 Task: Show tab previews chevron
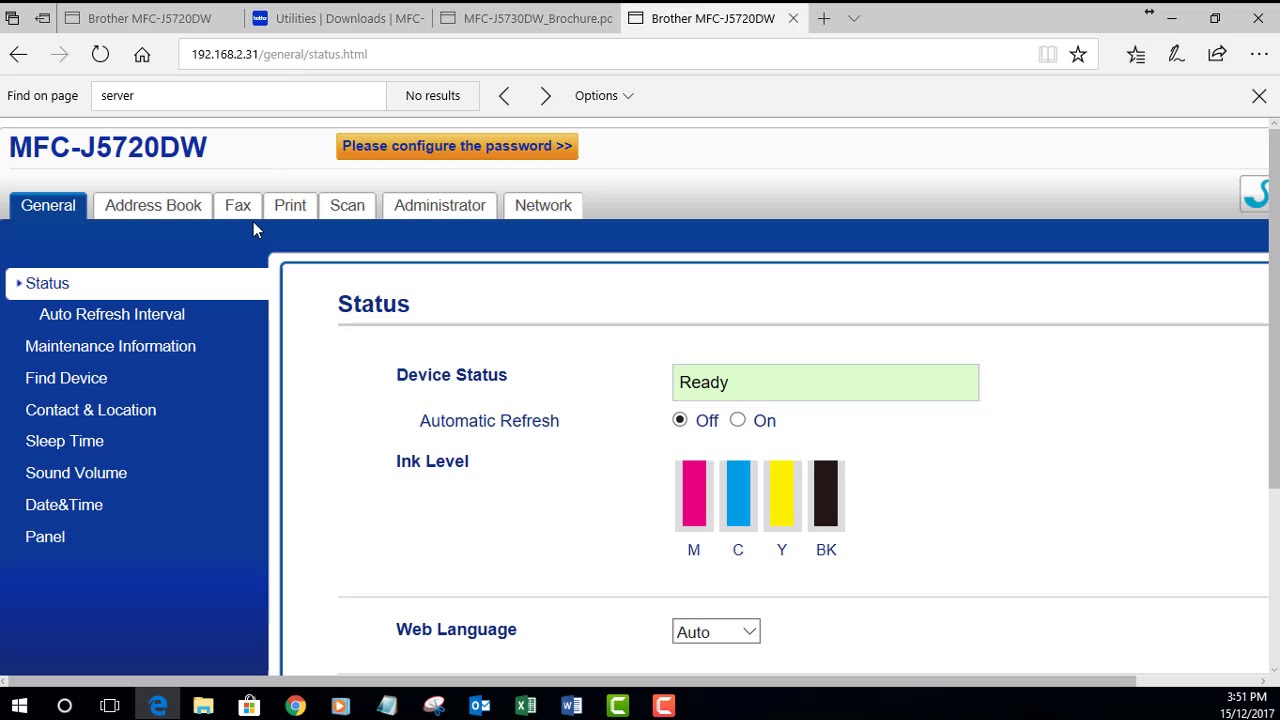pyautogui.click(x=854, y=18)
